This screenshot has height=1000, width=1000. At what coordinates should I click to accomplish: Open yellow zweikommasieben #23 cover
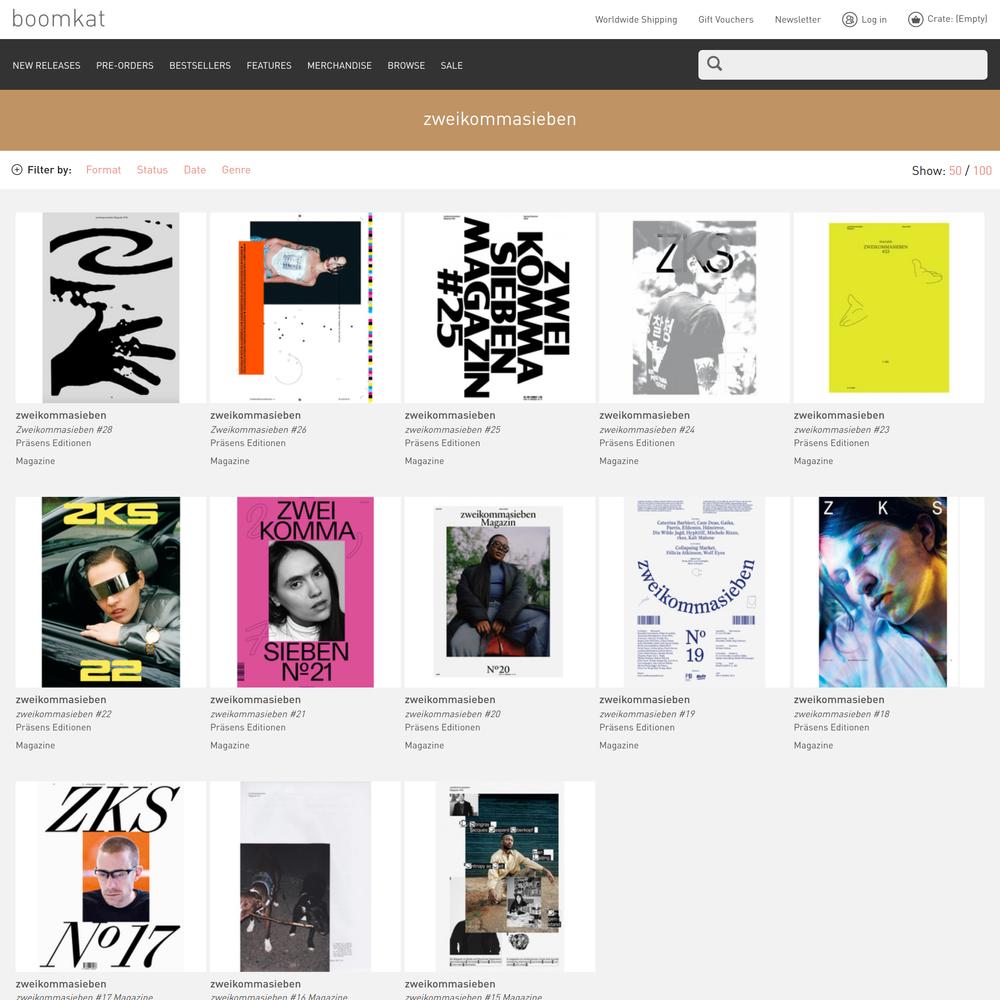click(x=889, y=307)
